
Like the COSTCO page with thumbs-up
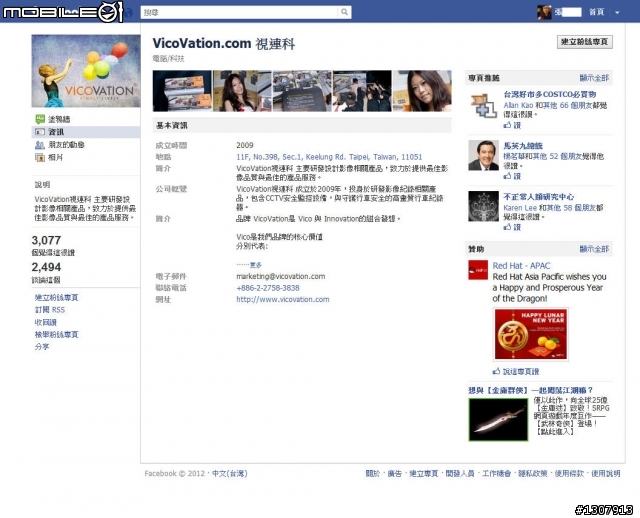[x=512, y=125]
